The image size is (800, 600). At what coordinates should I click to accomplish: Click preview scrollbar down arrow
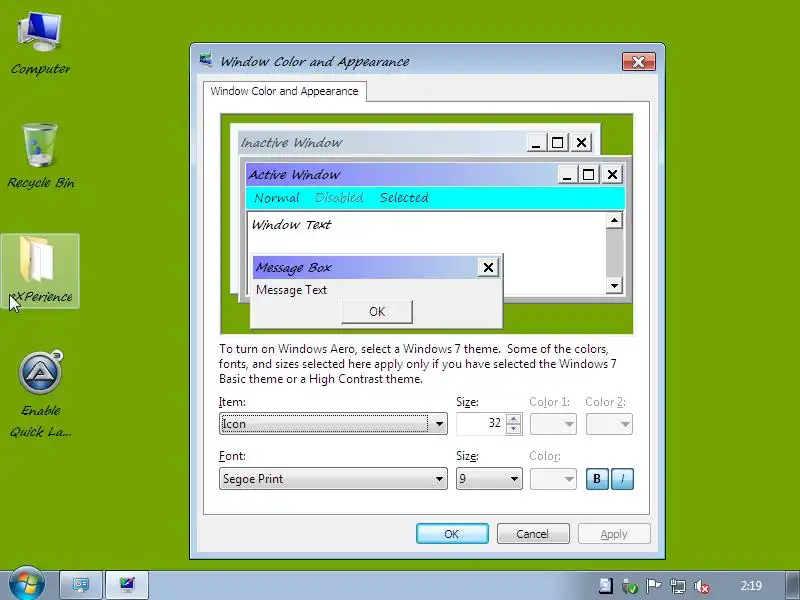tap(614, 285)
